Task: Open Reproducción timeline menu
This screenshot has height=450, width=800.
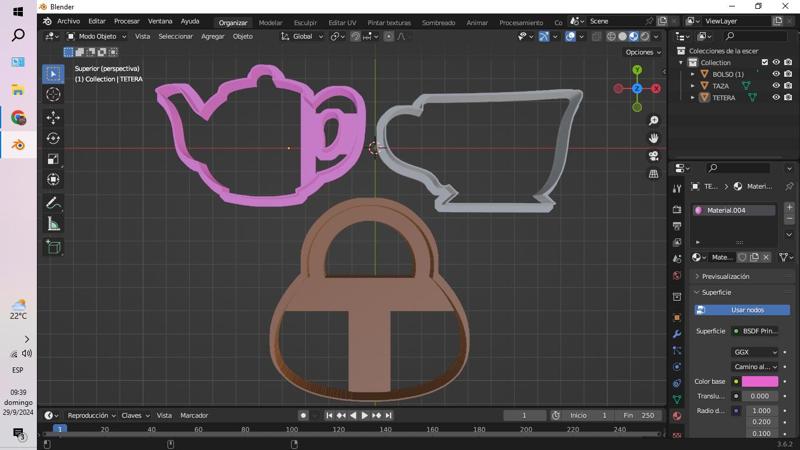Action: pyautogui.click(x=91, y=415)
